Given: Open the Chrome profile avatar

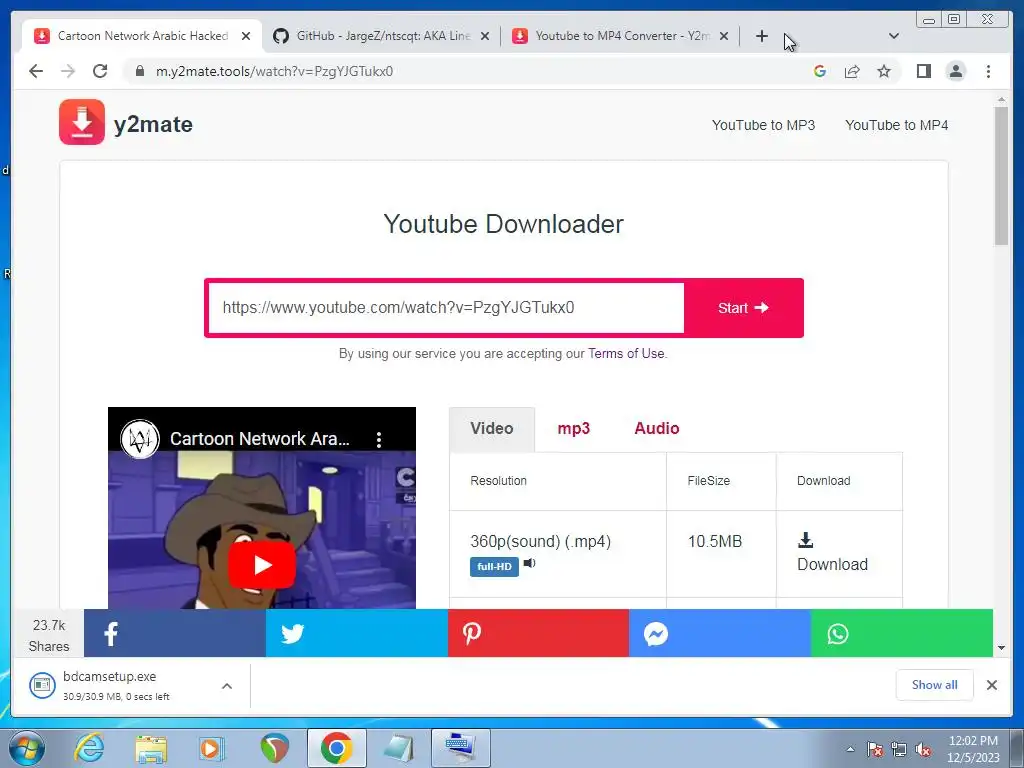Looking at the screenshot, I should (x=955, y=71).
